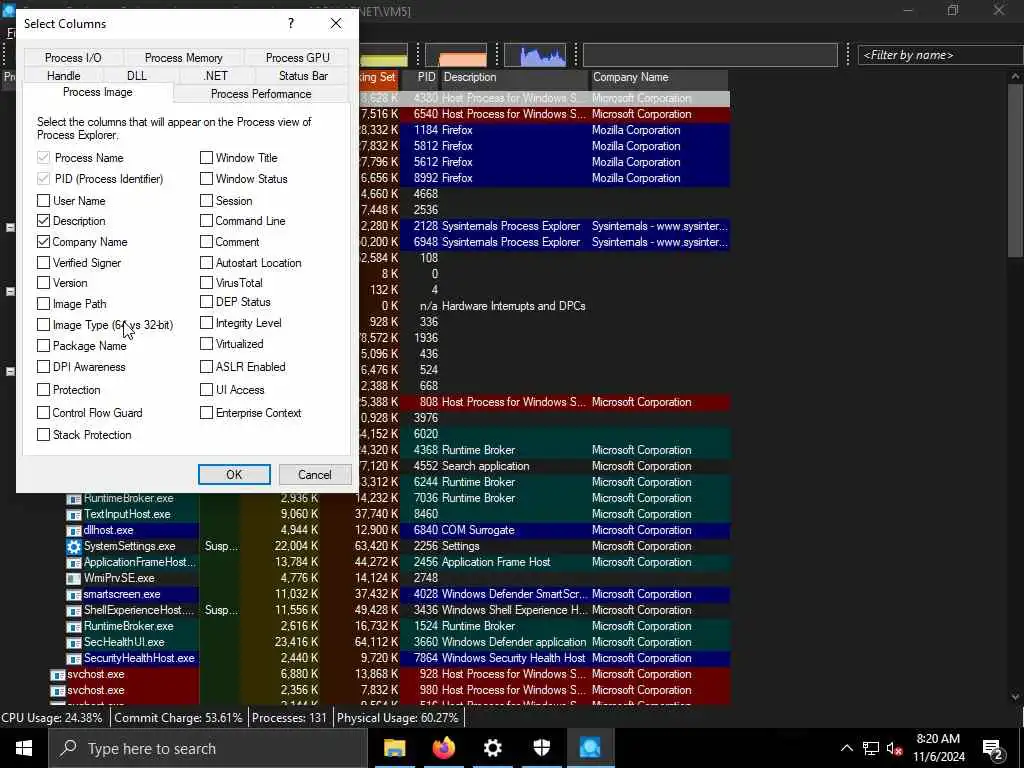The image size is (1024, 768).
Task: Tick the Version checkbox
Action: point(44,283)
